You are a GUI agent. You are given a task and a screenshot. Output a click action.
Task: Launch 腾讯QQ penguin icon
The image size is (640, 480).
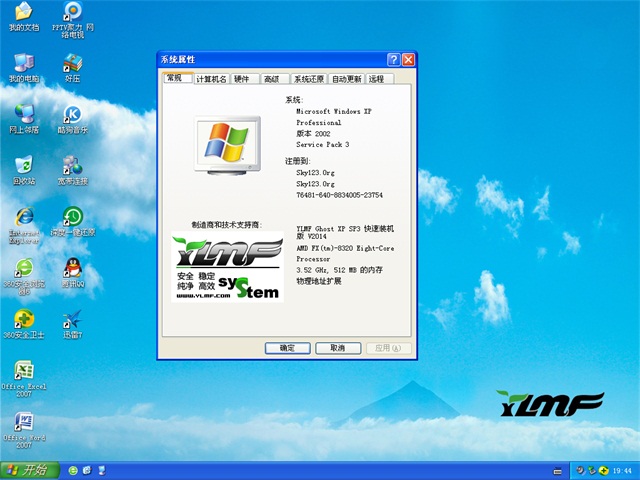tap(72, 268)
